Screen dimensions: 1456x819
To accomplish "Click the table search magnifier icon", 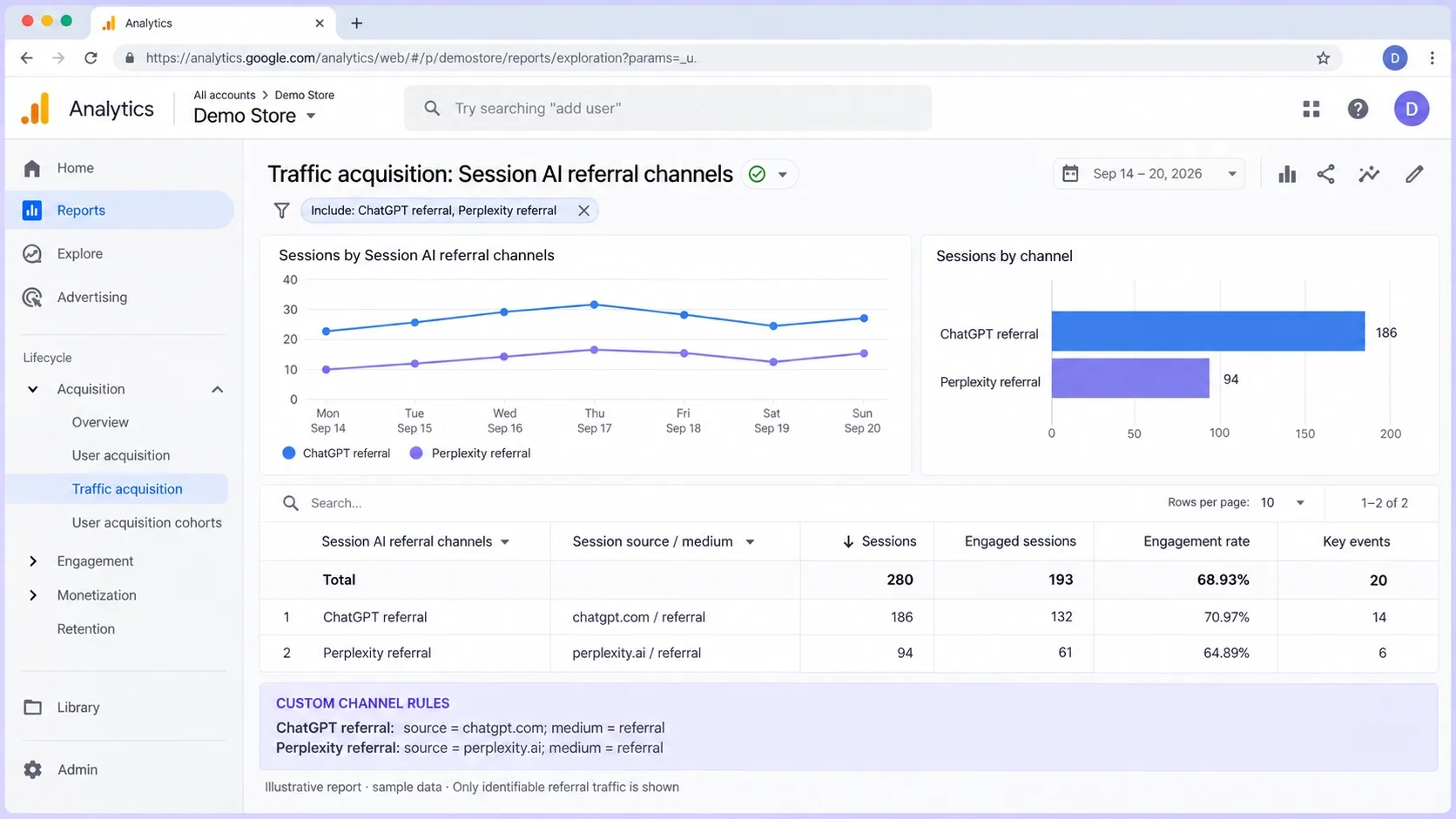I will click(290, 503).
